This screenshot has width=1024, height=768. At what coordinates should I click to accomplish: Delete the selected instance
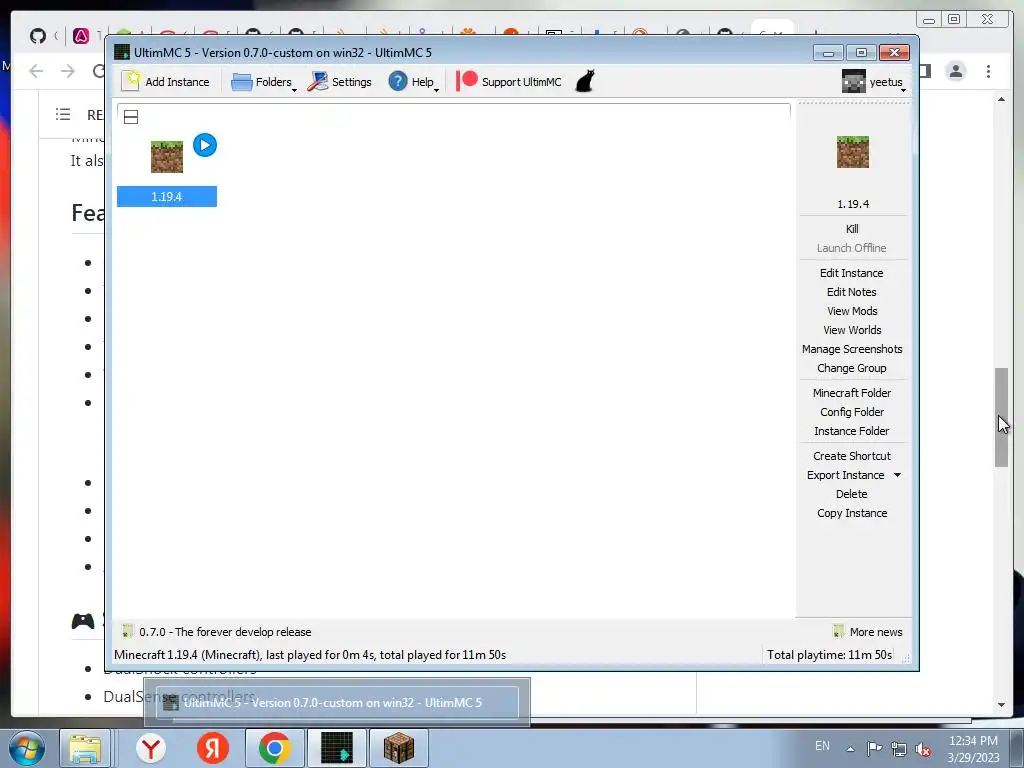852,494
